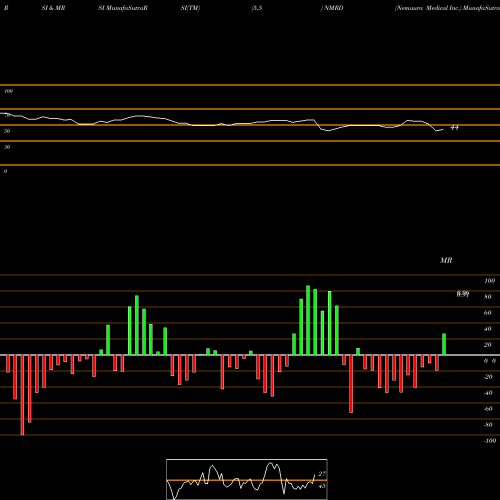The image size is (500, 500).
Task: Click the 'SI MunafaSutraR' header text
Action: 123,8
